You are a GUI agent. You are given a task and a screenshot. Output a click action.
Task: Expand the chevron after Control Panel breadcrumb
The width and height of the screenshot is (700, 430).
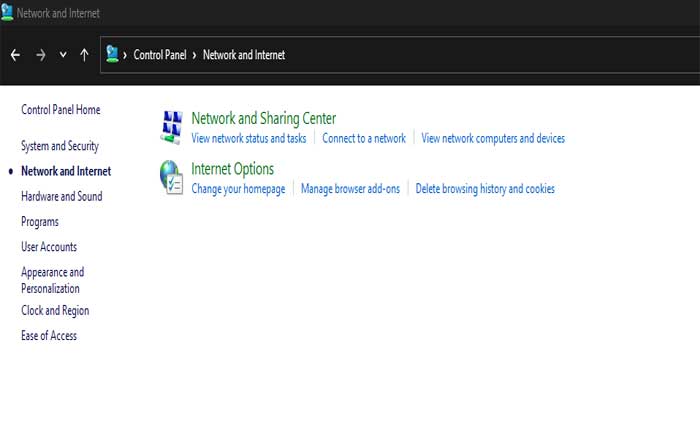click(194, 55)
